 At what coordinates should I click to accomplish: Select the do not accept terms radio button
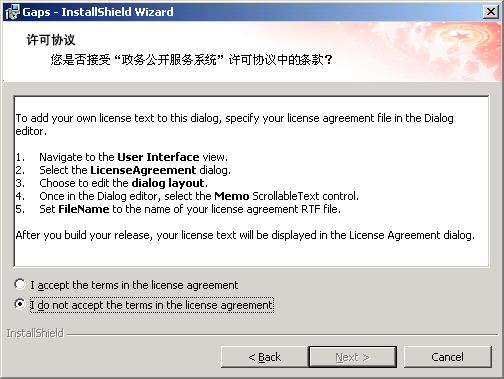click(x=20, y=304)
